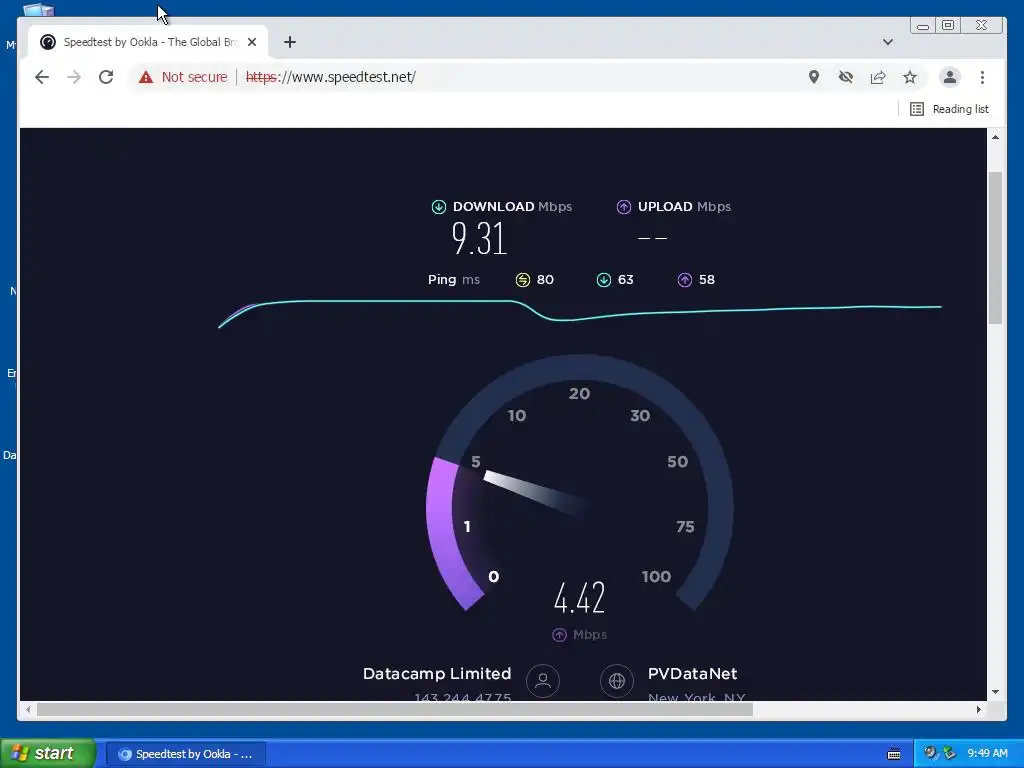This screenshot has width=1024, height=768.
Task: Click the address bar URL
Action: (x=330, y=77)
